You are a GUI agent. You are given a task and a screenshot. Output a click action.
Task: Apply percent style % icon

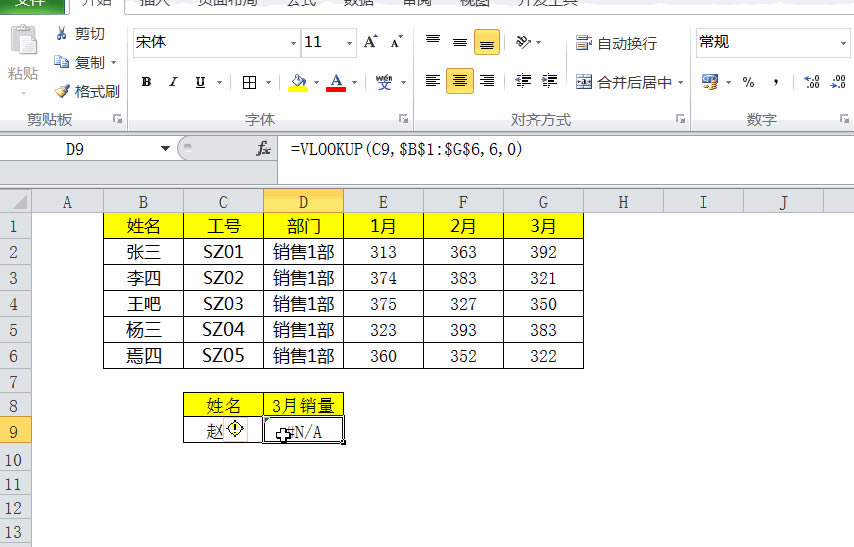coord(748,82)
